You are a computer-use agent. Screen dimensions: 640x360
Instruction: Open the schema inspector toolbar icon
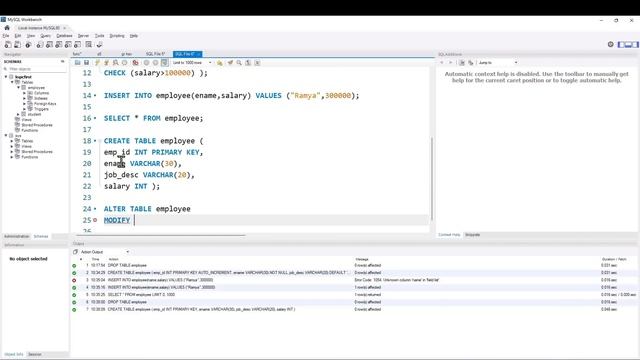[28, 44]
